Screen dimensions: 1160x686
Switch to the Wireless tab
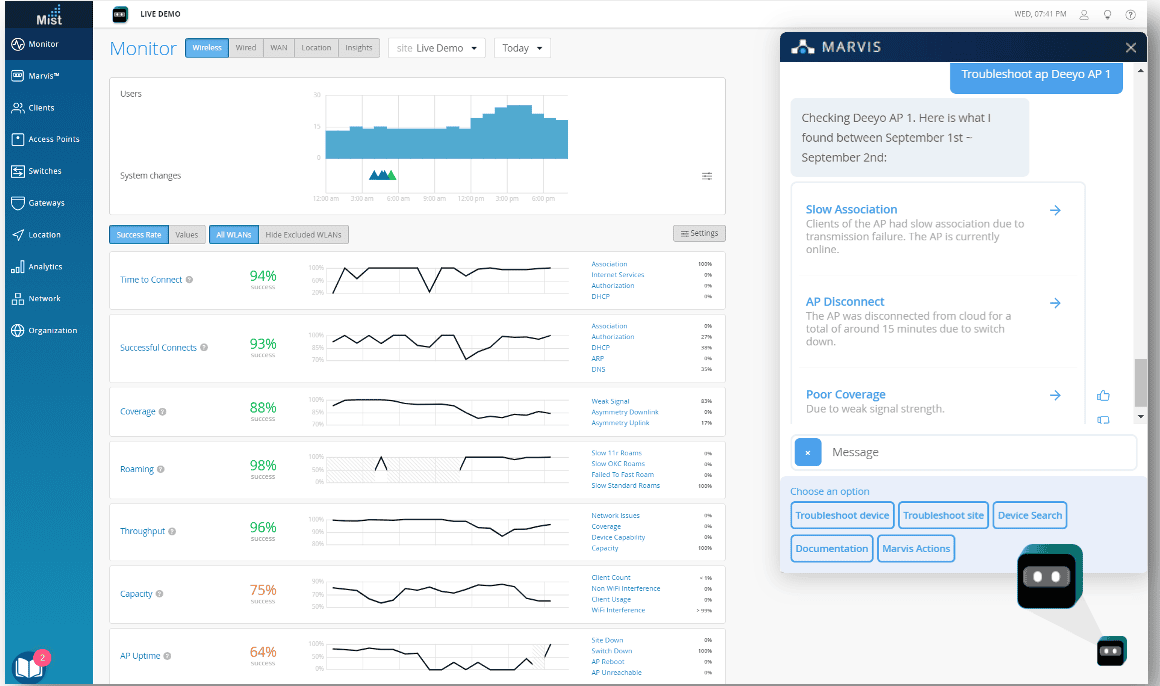(207, 48)
